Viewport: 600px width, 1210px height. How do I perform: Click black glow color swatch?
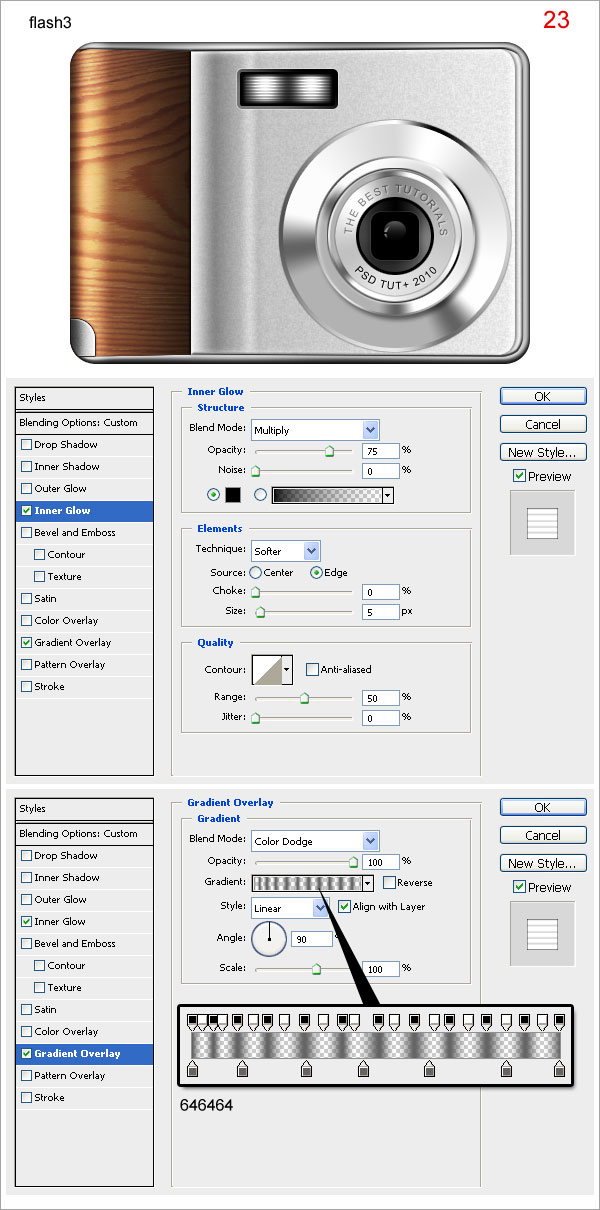233,494
